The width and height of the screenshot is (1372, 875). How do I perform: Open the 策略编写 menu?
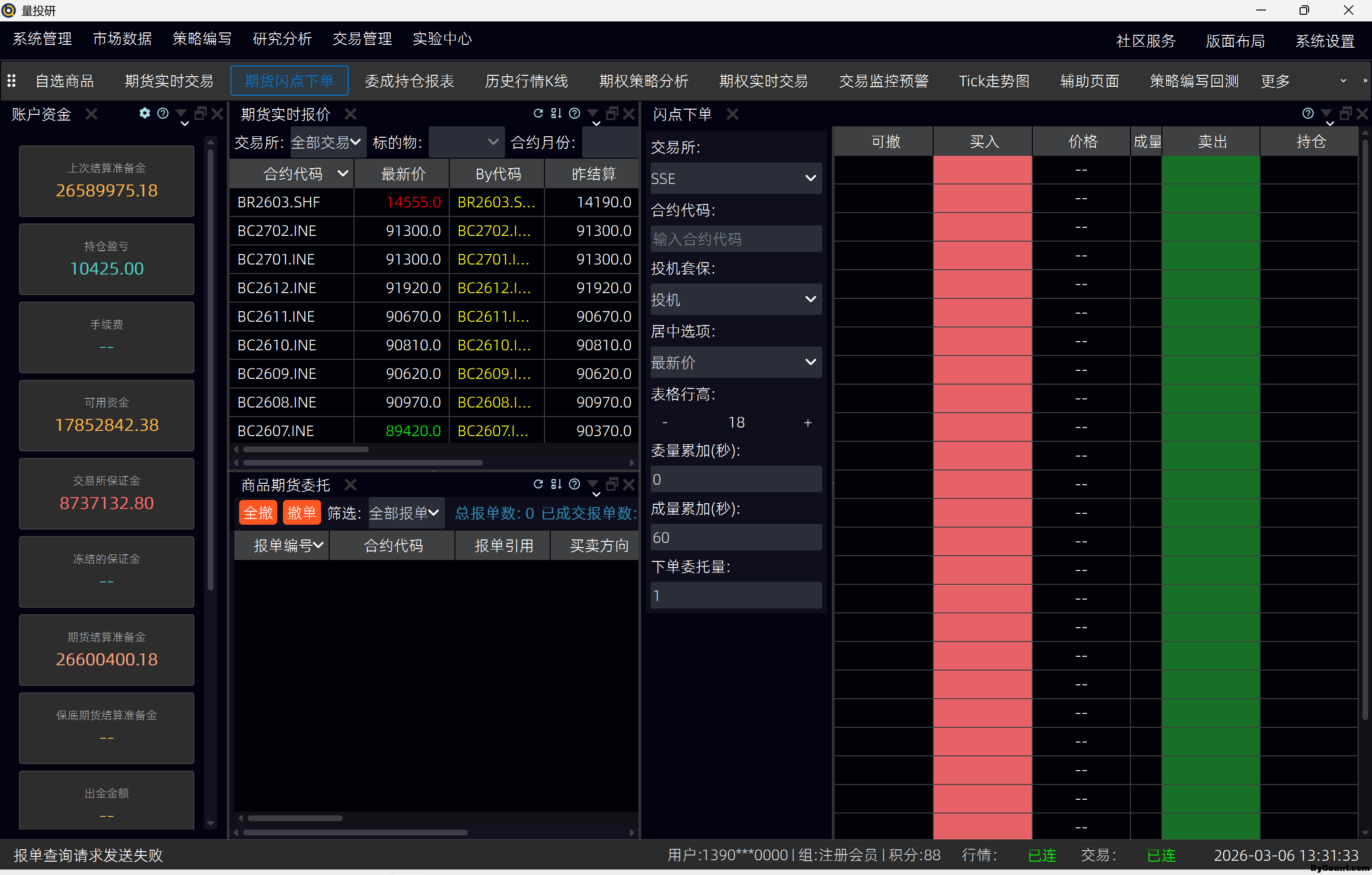pyautogui.click(x=202, y=39)
